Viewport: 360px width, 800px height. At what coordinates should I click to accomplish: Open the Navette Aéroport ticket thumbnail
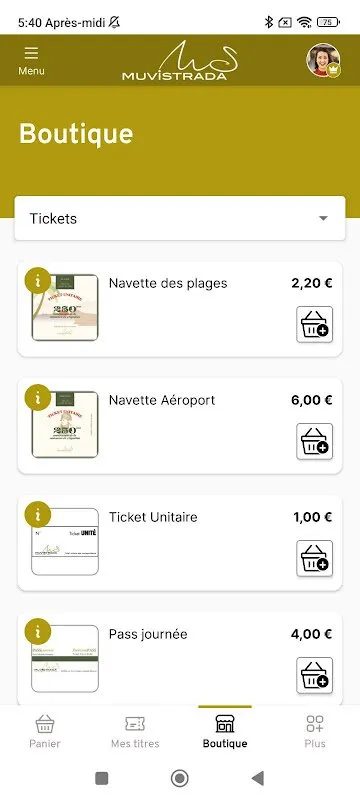(x=65, y=424)
